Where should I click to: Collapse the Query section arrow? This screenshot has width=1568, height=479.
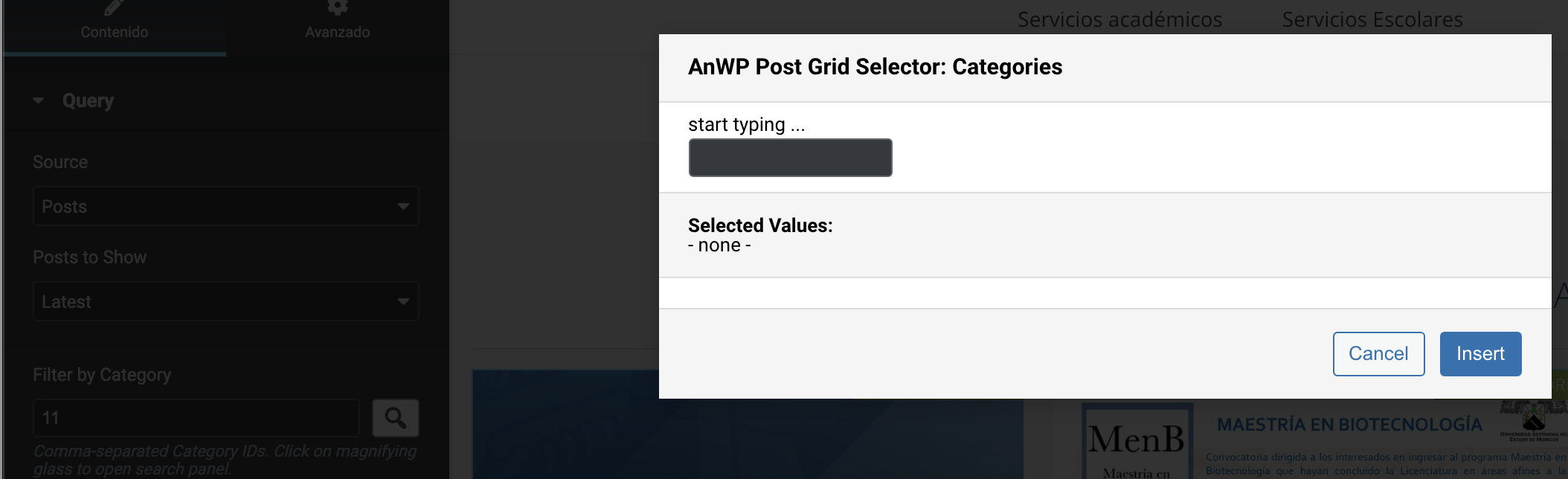(38, 100)
